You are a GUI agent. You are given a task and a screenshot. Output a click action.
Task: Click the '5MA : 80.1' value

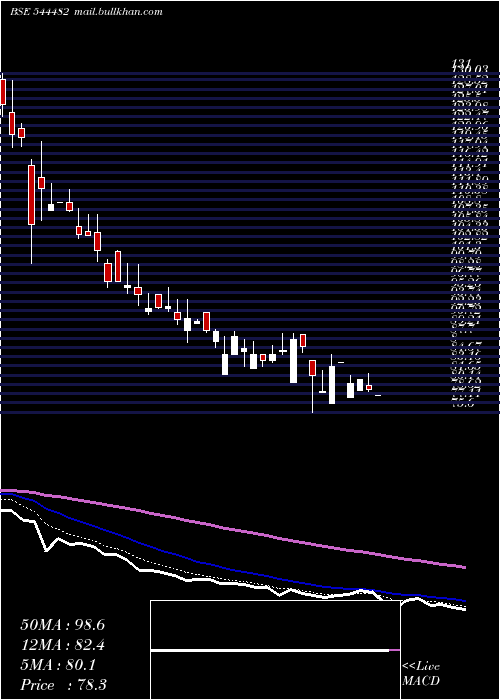58,665
